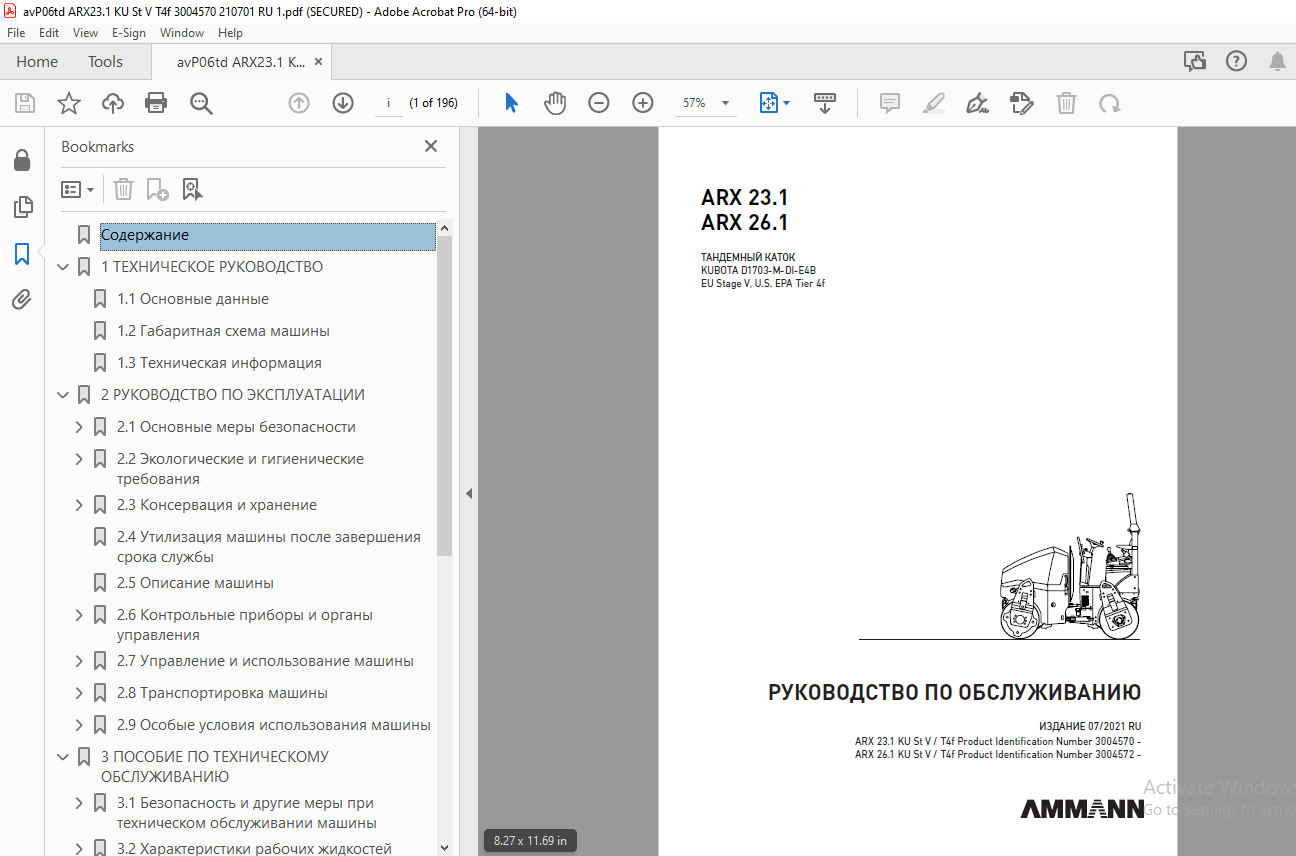Print the document with printer icon
Viewport: 1296px width, 856px height.
[x=156, y=103]
